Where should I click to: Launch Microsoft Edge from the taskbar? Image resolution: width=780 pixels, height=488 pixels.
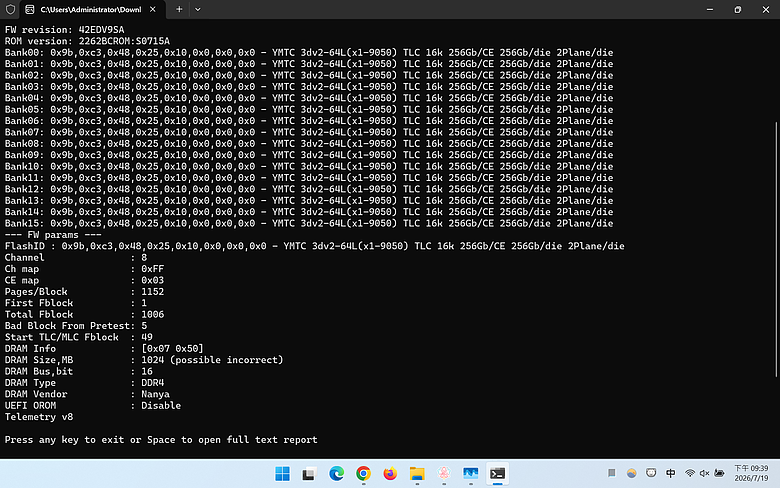(336, 474)
